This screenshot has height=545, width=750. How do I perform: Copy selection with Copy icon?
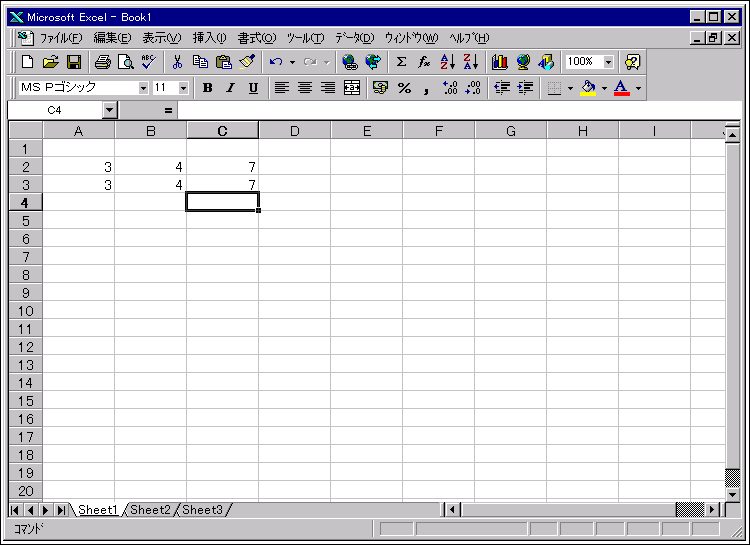(x=200, y=62)
